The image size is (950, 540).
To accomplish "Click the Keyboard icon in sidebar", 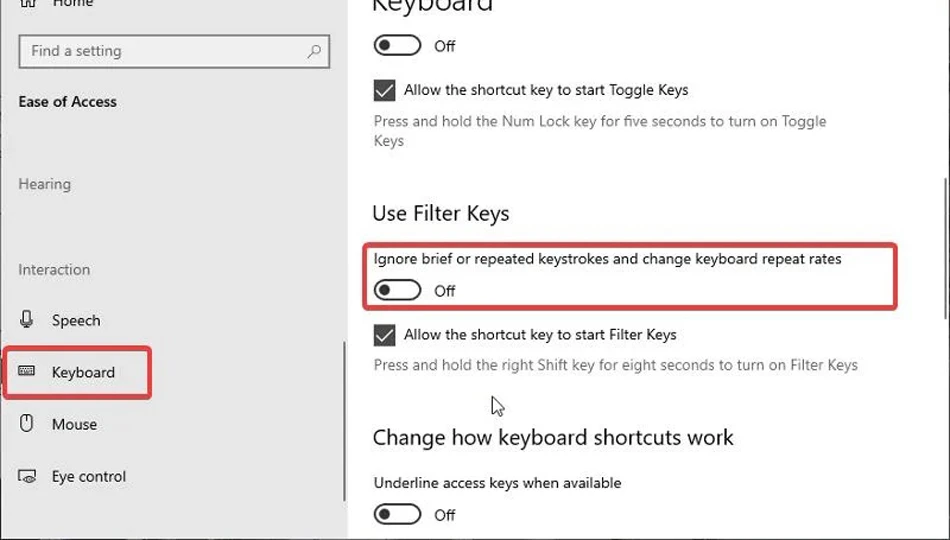I will pos(26,370).
